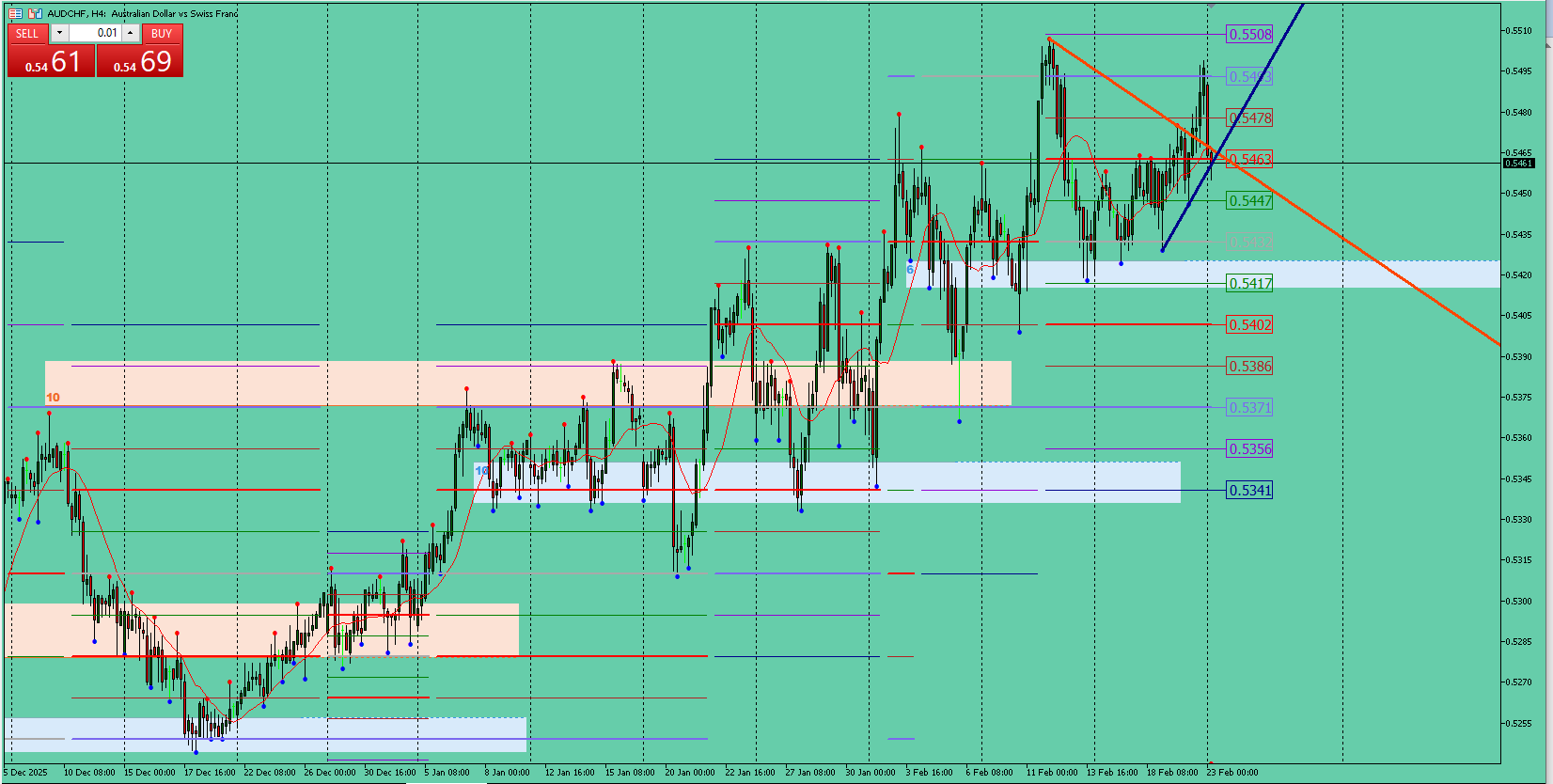Click the current price tag 0.5461 on axis
1553x784 pixels.
click(1519, 164)
